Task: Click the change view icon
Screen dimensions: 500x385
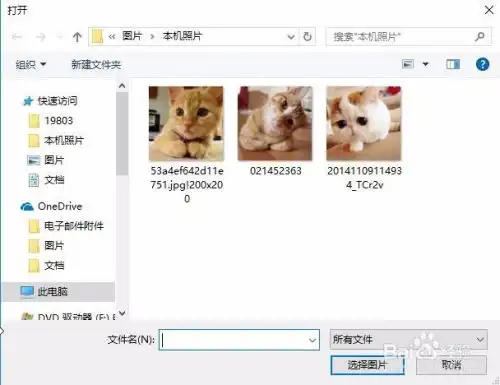Action: [x=408, y=64]
